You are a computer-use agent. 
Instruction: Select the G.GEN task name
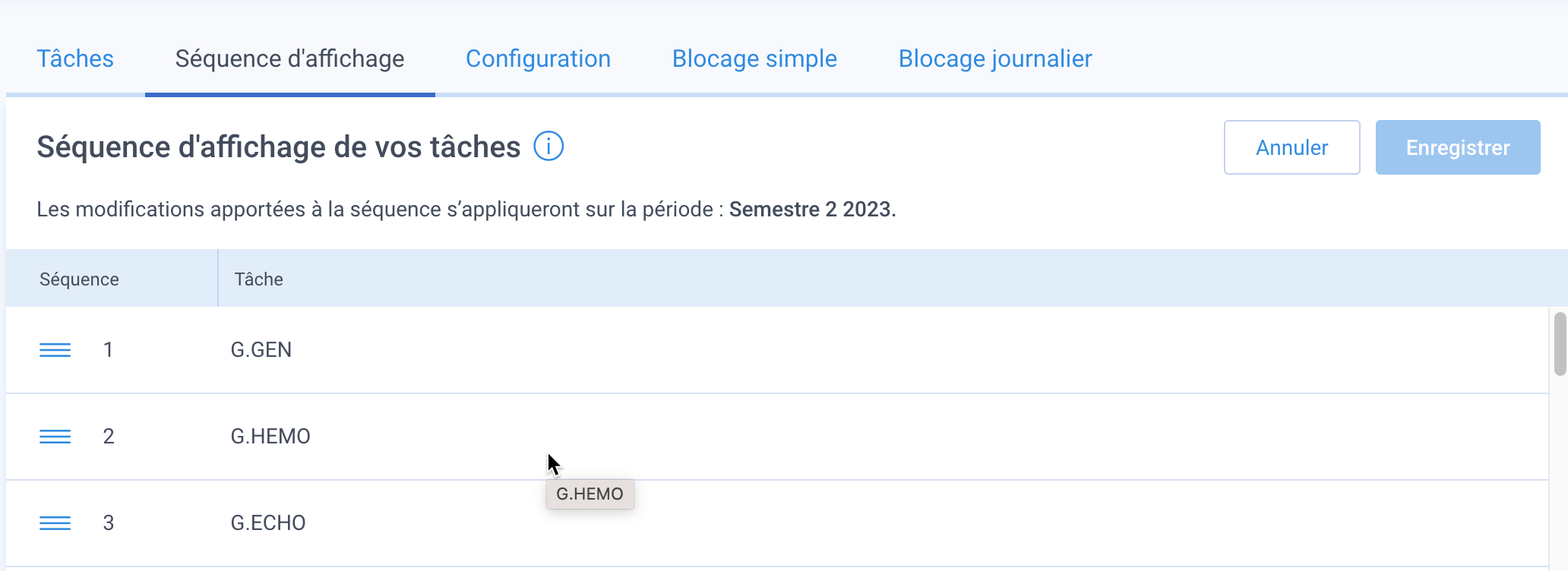click(x=261, y=350)
